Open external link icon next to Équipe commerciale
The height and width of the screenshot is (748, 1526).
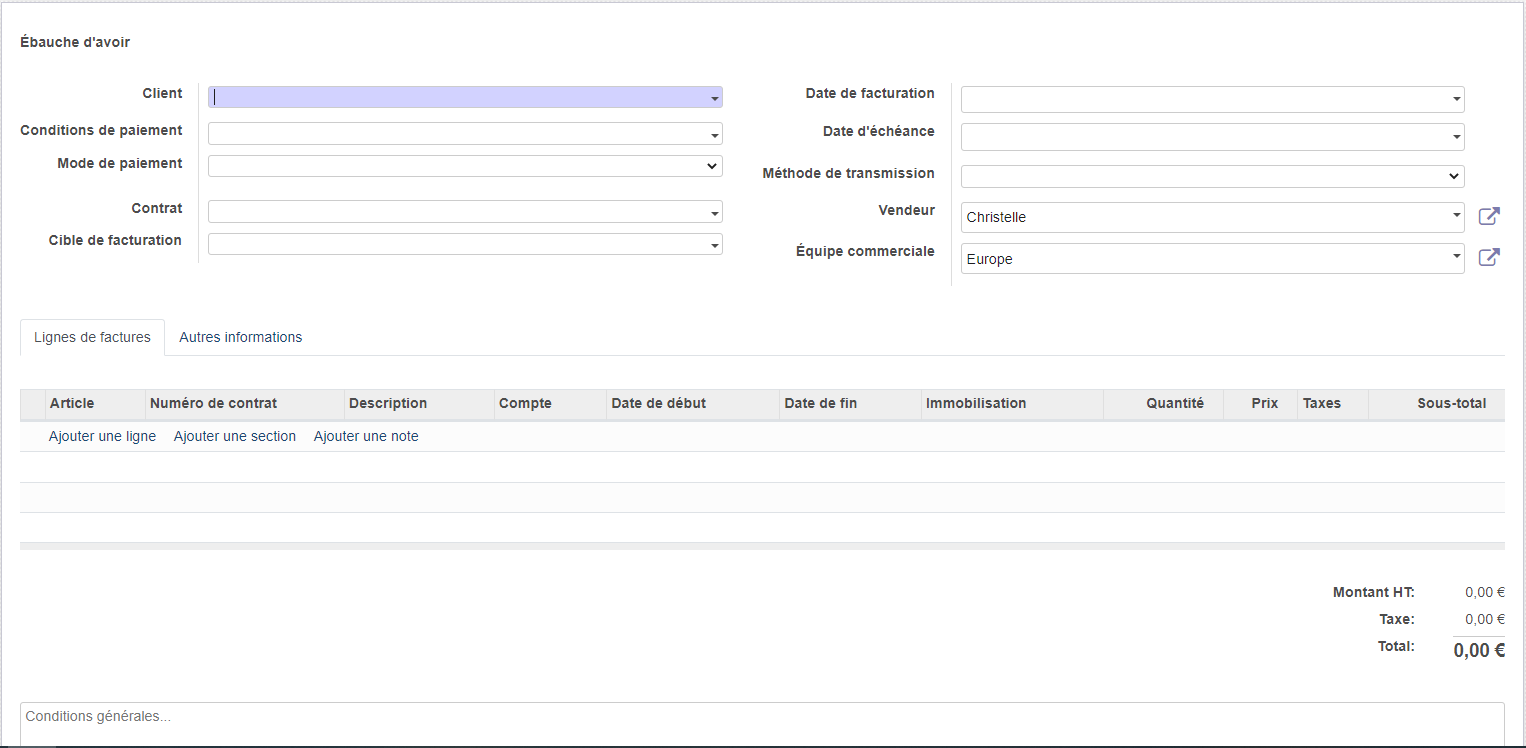click(x=1489, y=258)
